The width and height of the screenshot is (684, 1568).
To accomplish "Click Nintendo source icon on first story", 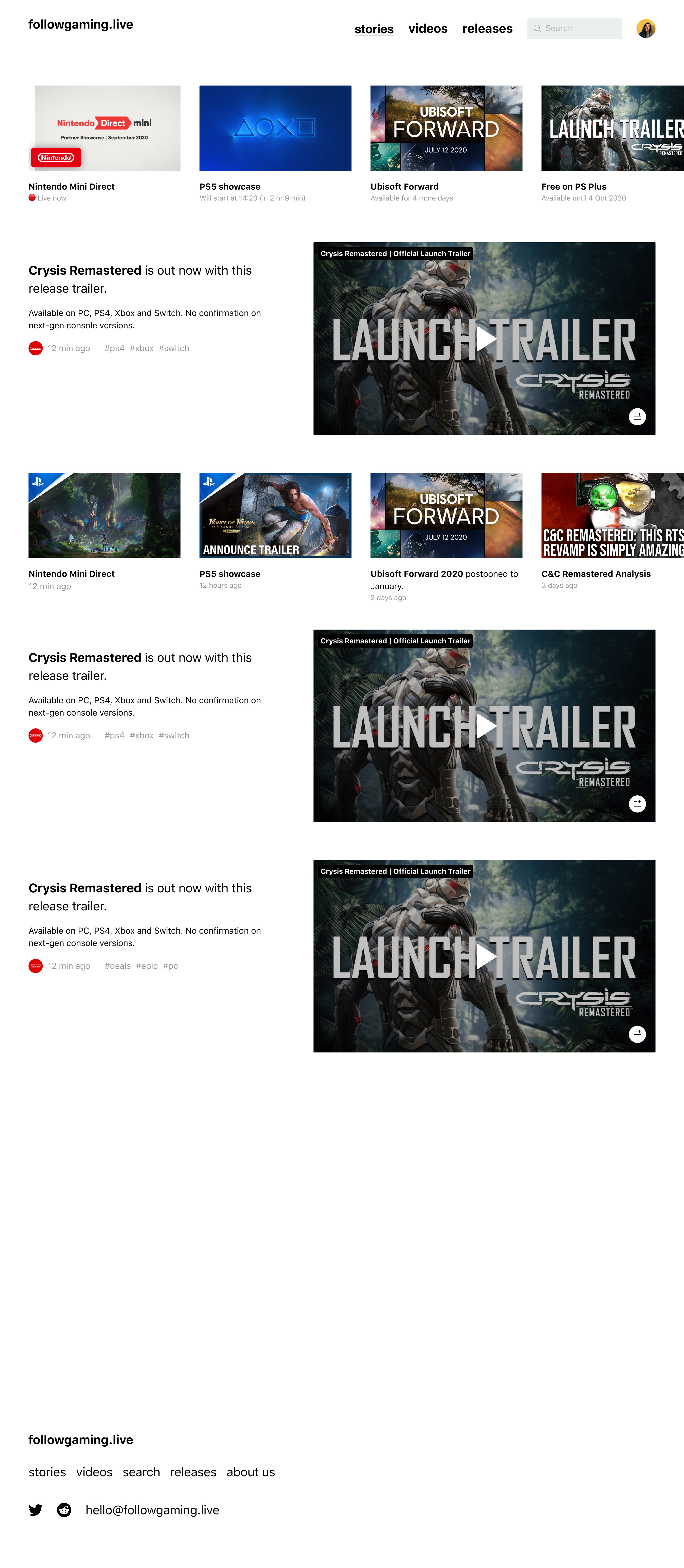I will (x=35, y=348).
